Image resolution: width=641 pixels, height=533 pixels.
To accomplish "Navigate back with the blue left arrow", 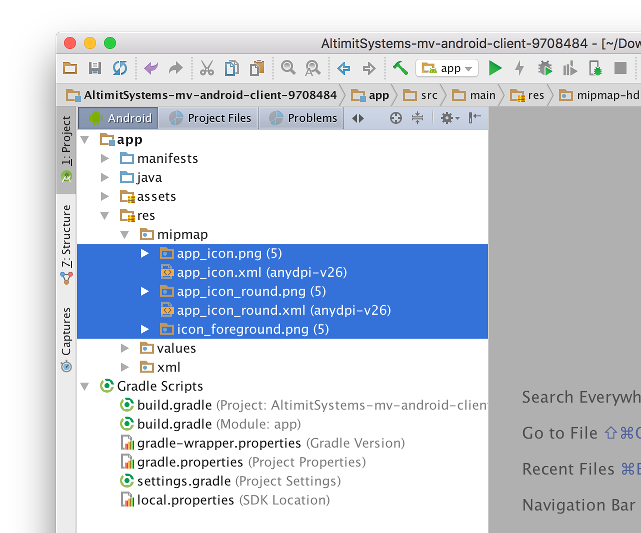I will (x=343, y=68).
